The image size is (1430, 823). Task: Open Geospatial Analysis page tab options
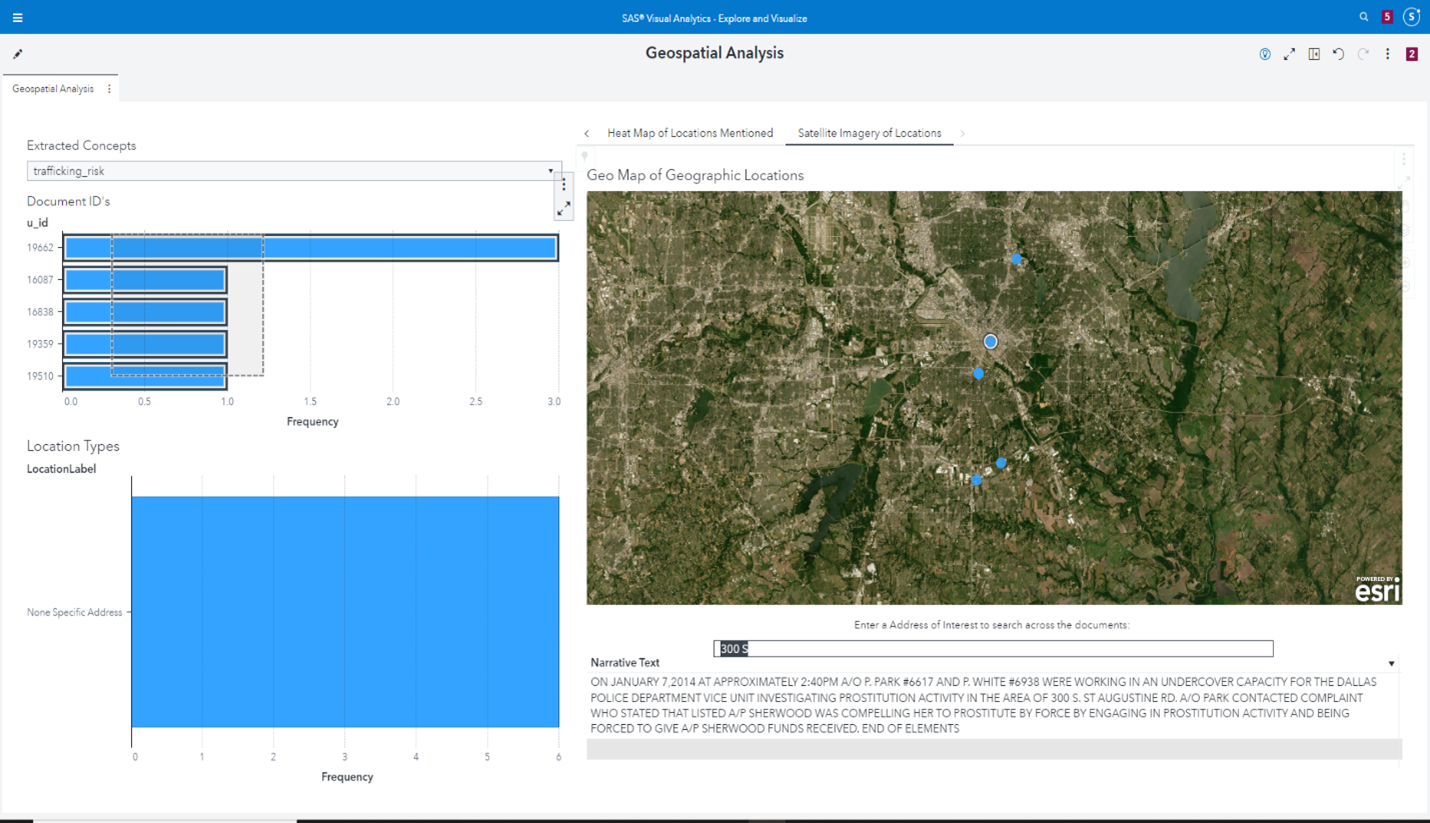click(110, 89)
